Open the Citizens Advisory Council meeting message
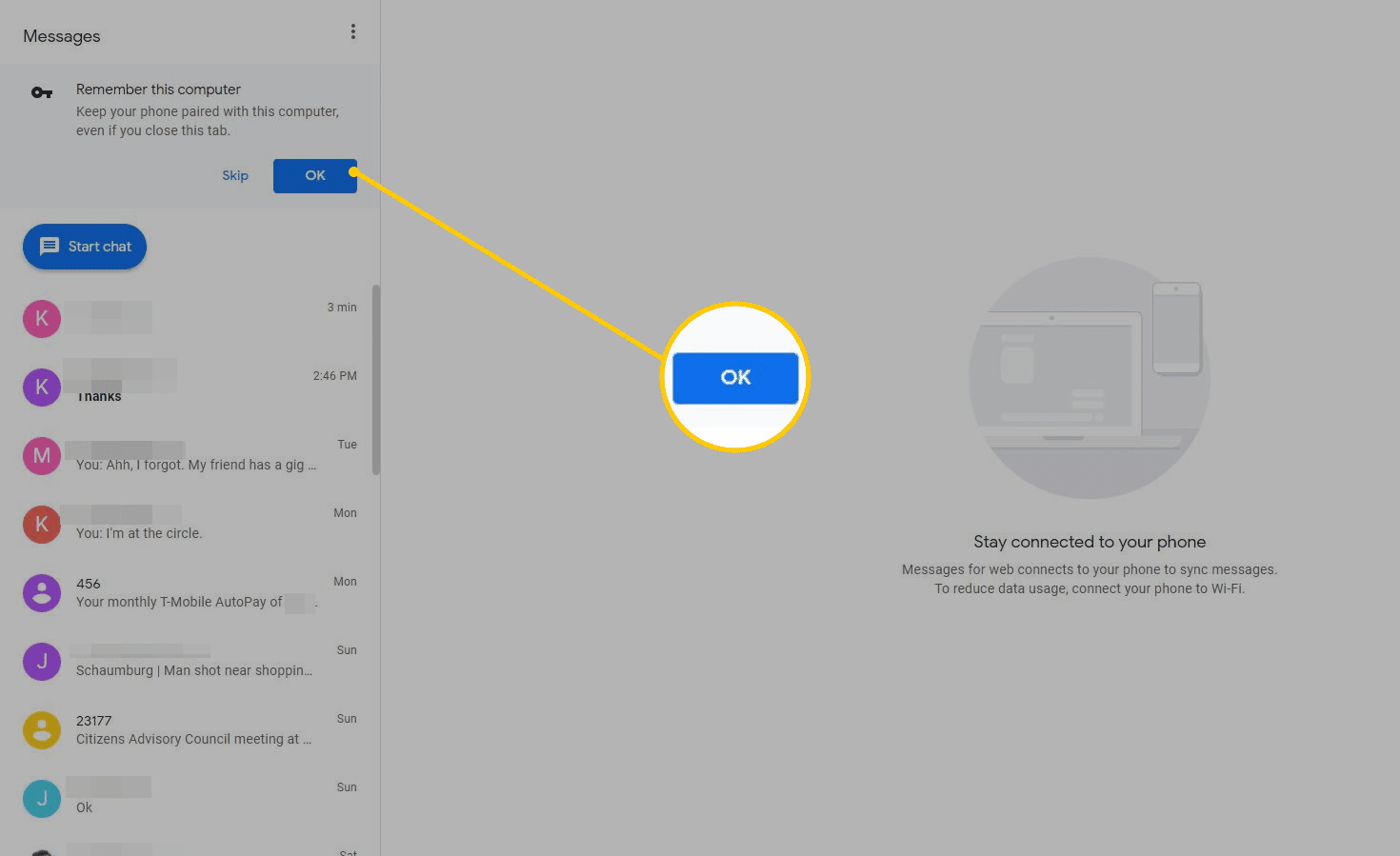 click(x=193, y=739)
